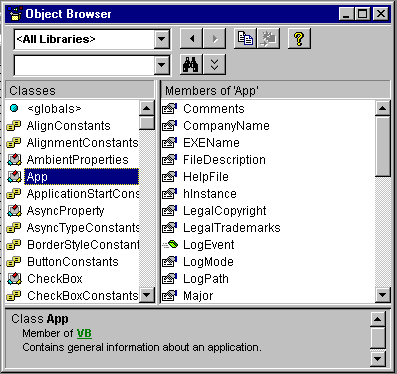Click the AlignConstants enum icon
This screenshot has height=374, width=397.
[x=14, y=126]
